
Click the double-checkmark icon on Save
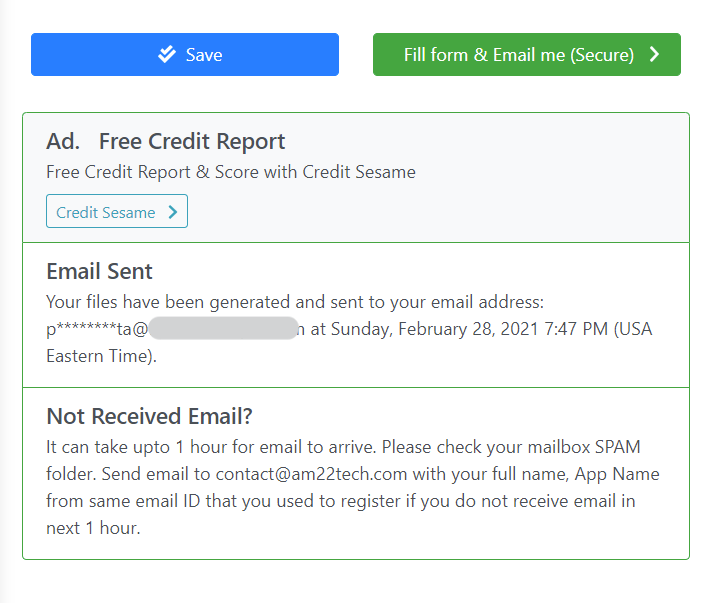point(167,54)
